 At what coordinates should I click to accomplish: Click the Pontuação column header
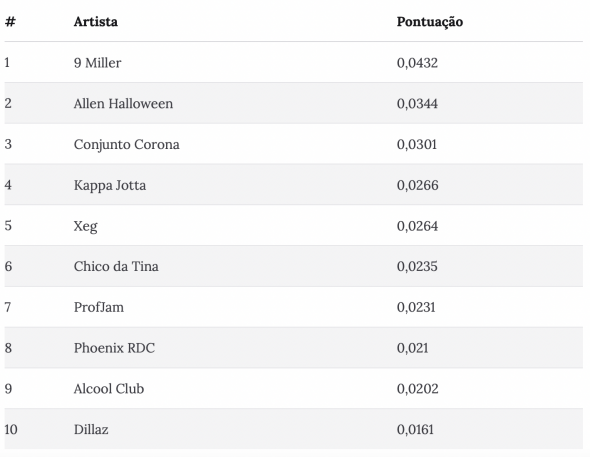[430, 22]
